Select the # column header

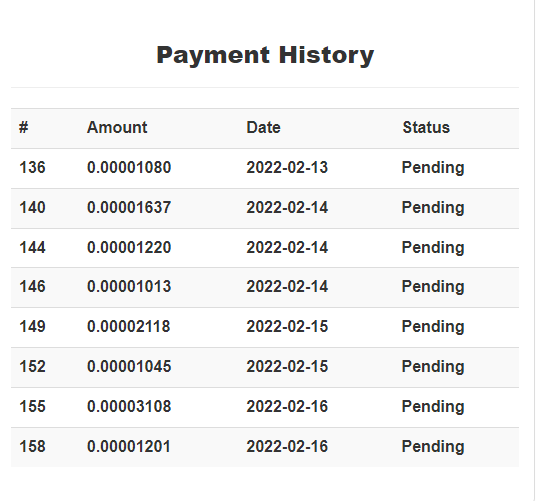point(23,127)
